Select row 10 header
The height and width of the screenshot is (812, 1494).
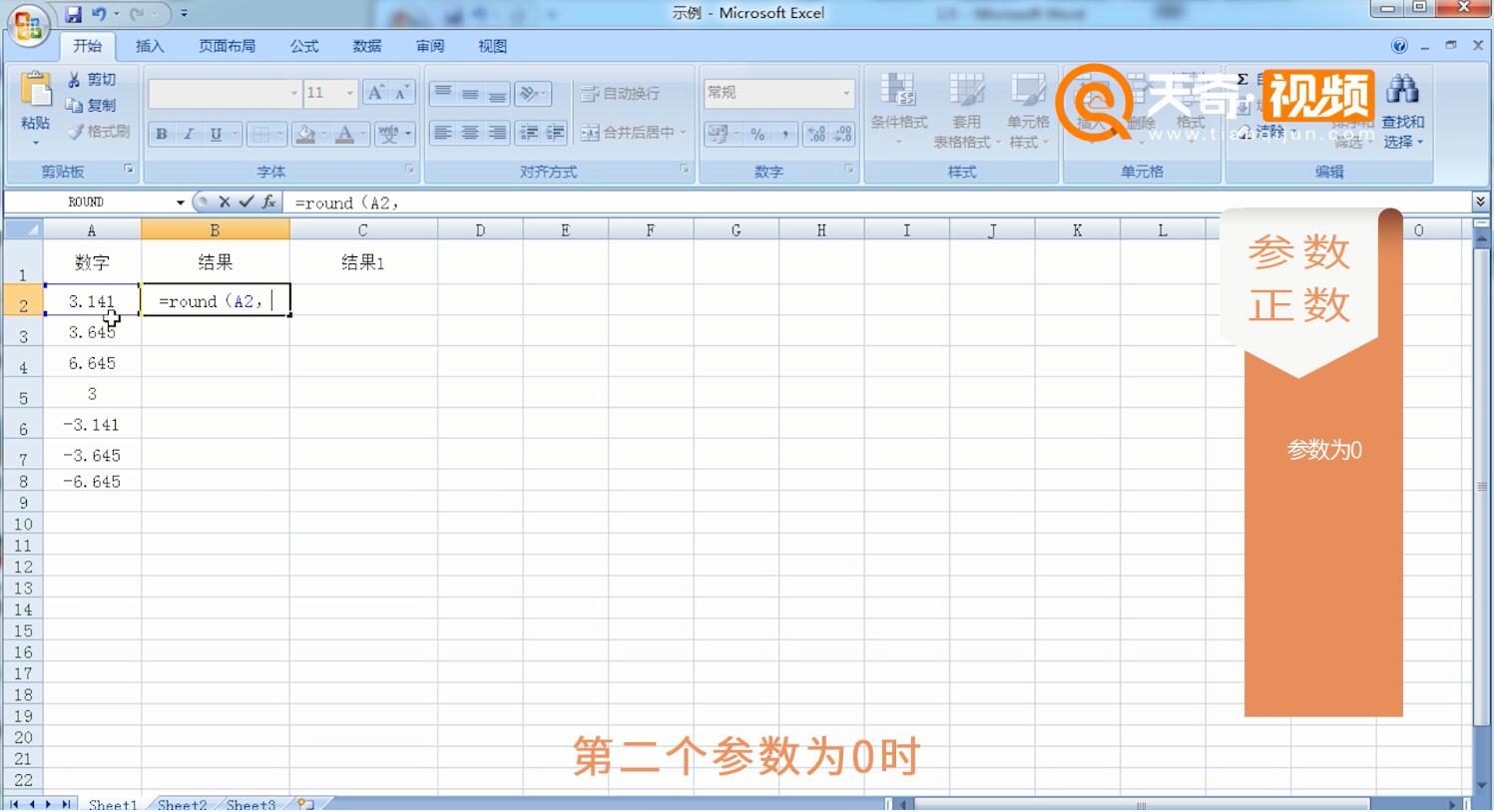click(23, 525)
